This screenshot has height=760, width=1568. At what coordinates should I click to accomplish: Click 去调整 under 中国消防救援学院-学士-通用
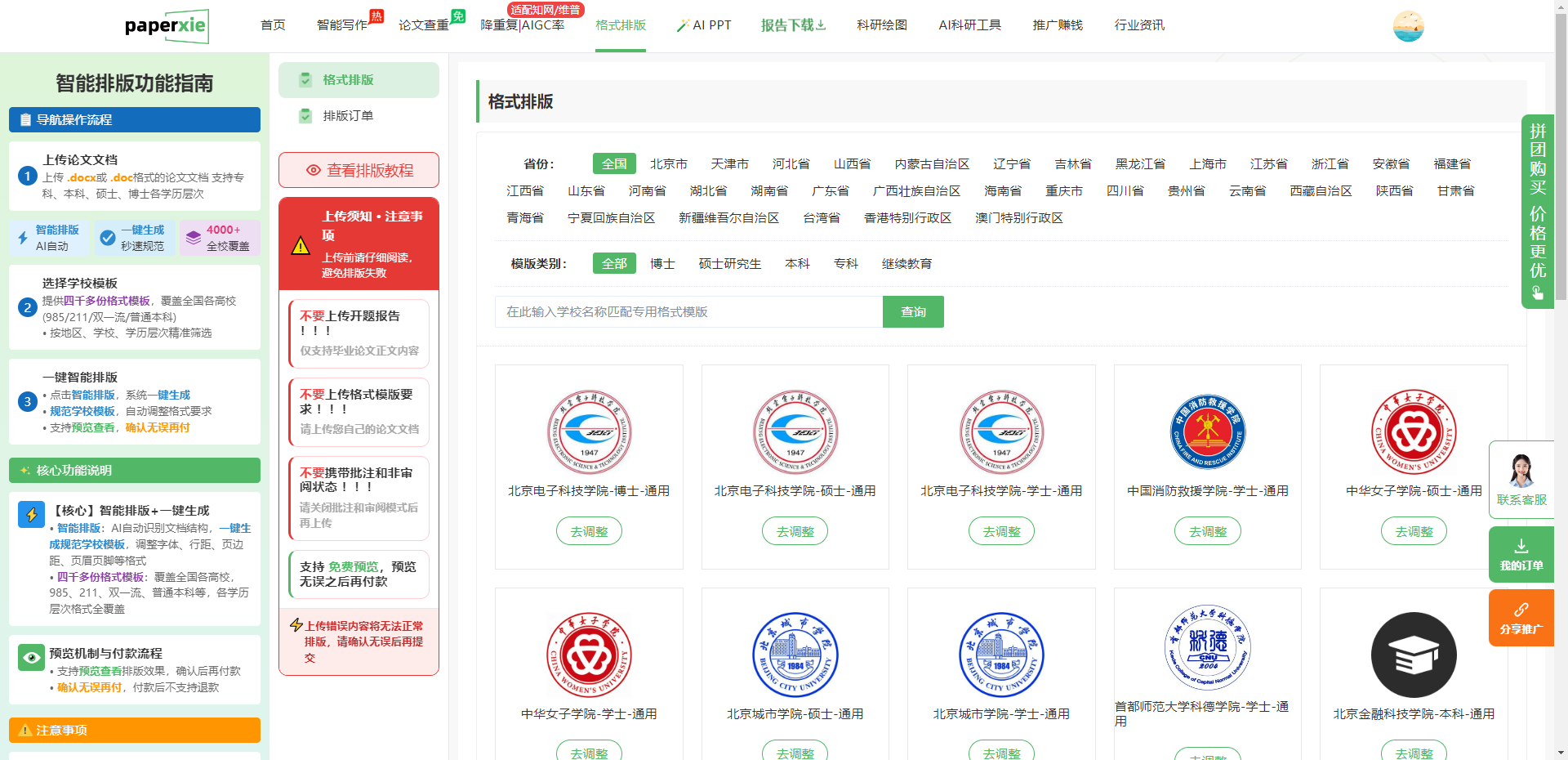1208,531
